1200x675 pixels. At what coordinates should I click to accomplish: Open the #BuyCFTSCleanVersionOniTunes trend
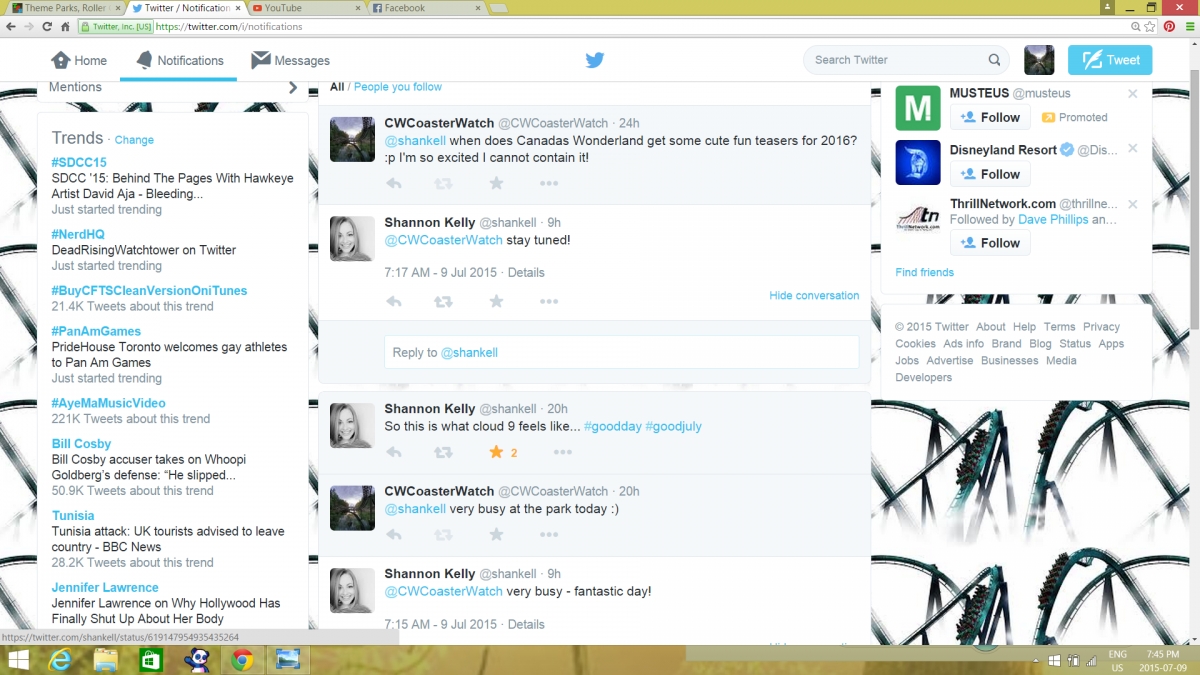(x=149, y=290)
